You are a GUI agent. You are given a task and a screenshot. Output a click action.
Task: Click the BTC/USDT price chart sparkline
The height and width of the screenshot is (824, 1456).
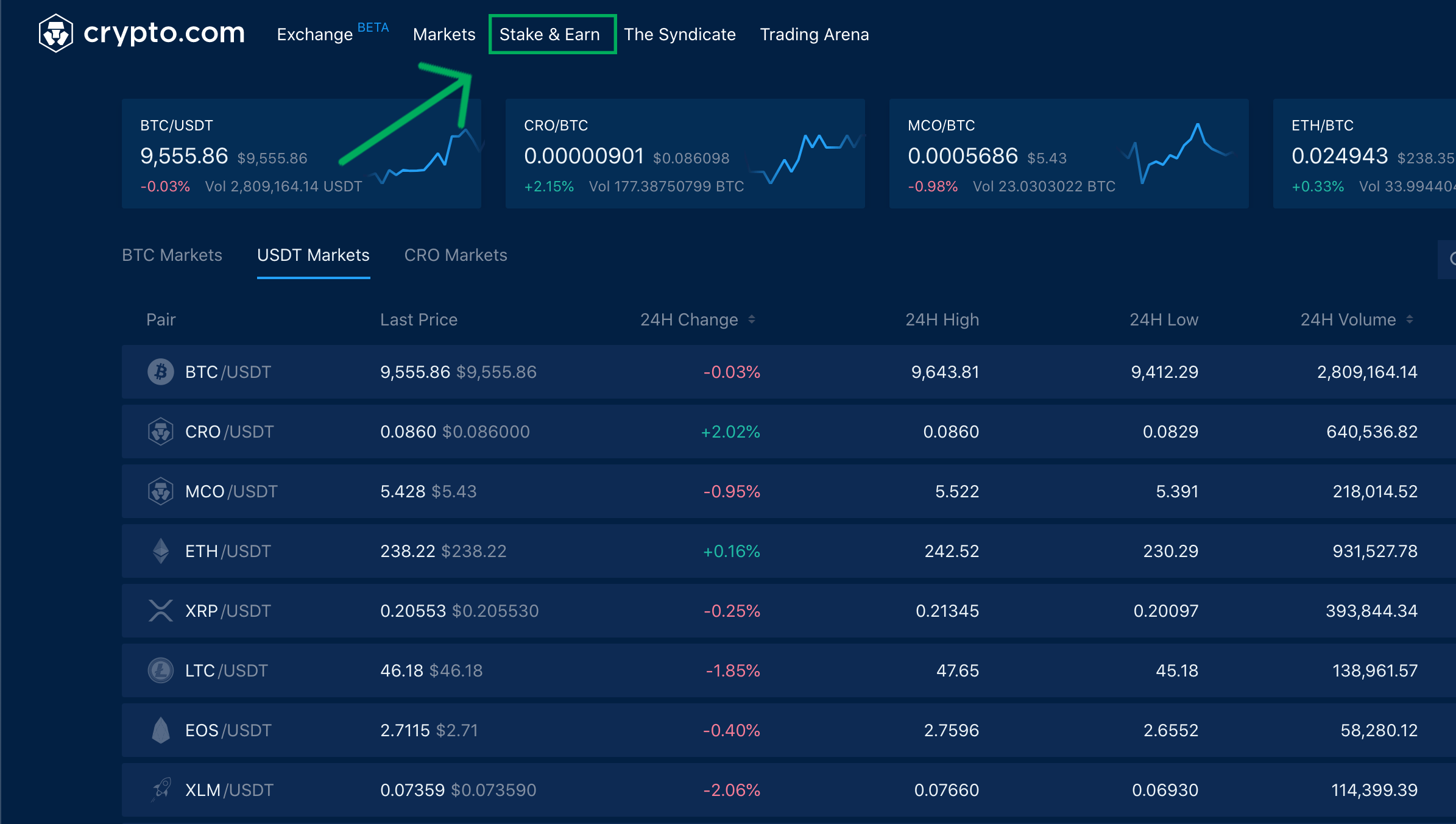[x=426, y=156]
